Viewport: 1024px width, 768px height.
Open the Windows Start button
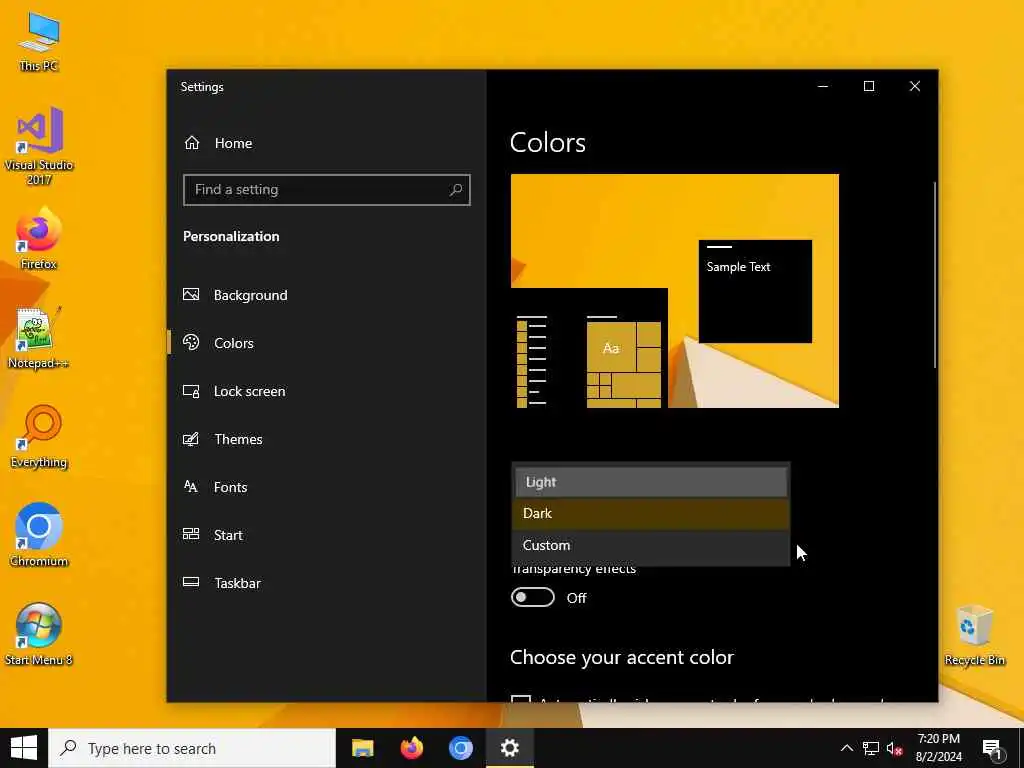[24, 748]
